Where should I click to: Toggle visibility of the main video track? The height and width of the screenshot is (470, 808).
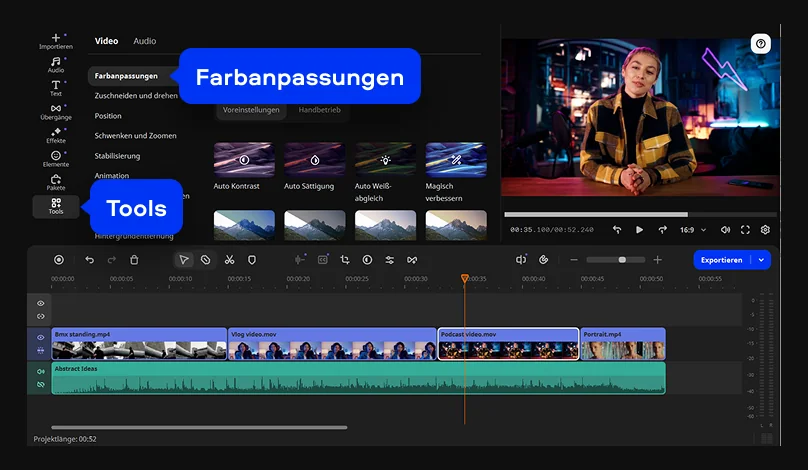(41, 338)
